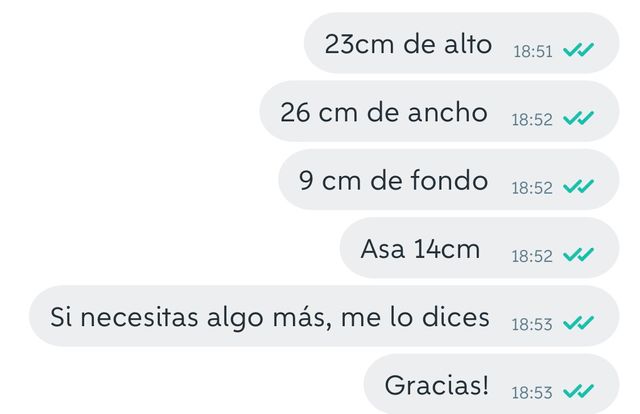Click the word 'fondo' in third message

coord(449,180)
